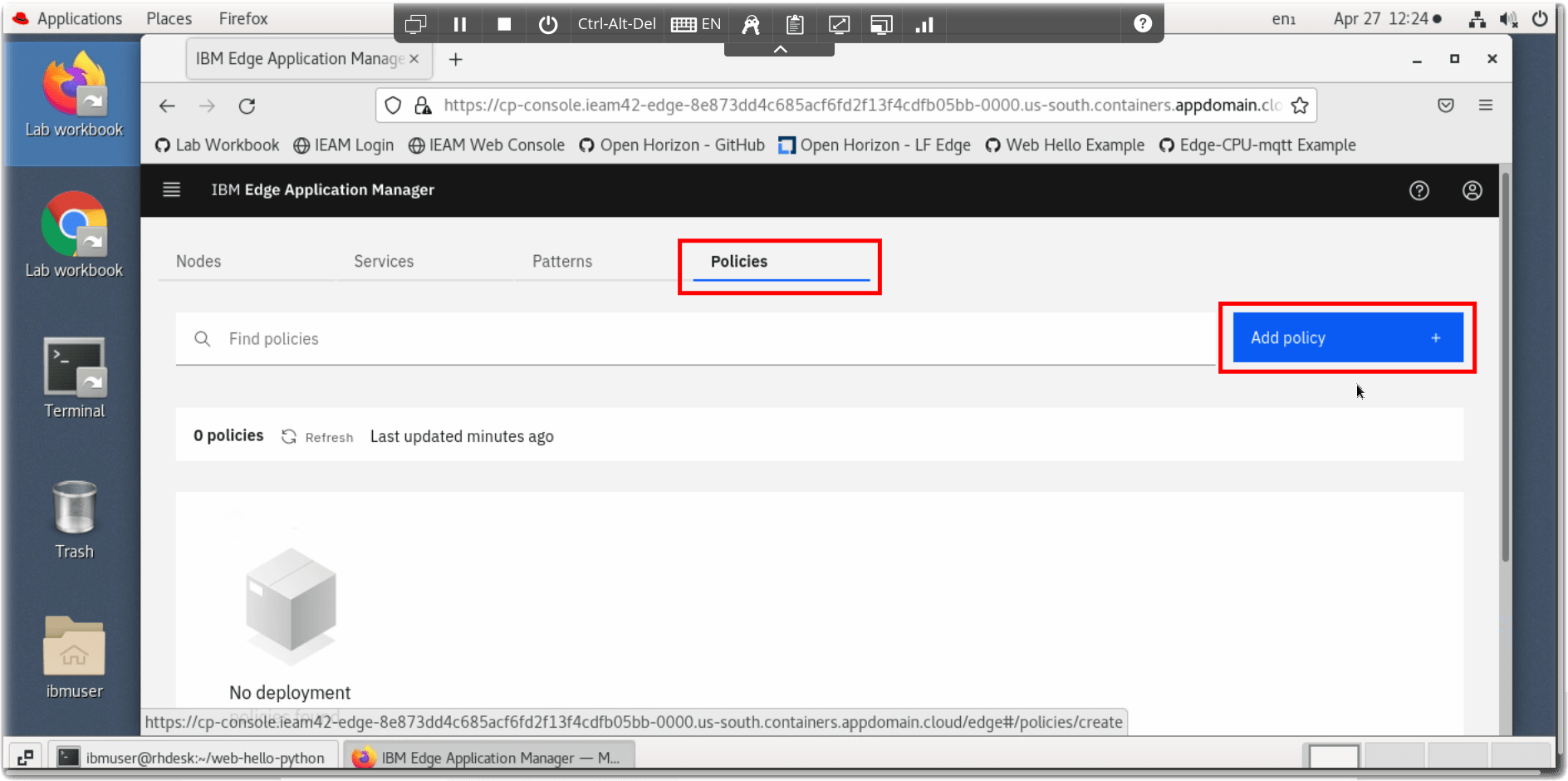The width and height of the screenshot is (1568, 781).
Task: Open the hamburger menu in IBM Edge Application Manager
Action: (x=171, y=190)
